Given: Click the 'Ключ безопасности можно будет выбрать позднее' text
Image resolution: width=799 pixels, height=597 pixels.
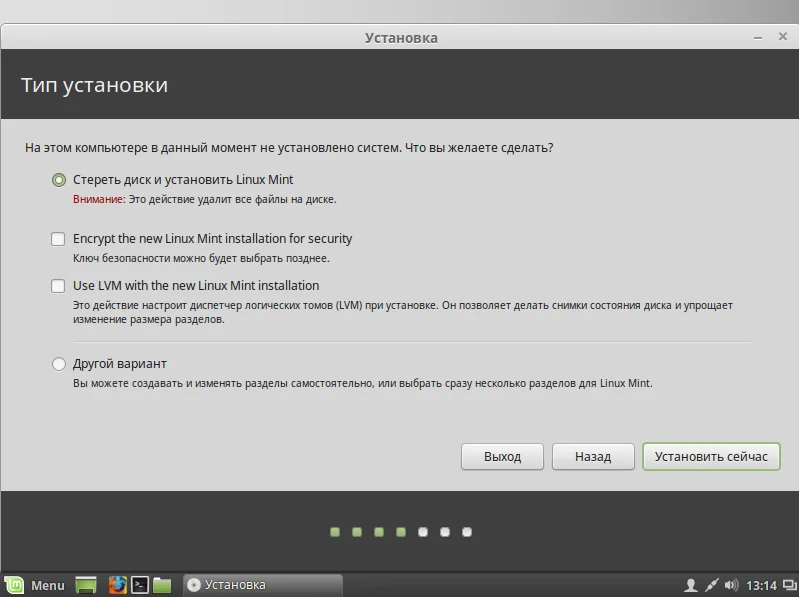Looking at the screenshot, I should [x=201, y=258].
